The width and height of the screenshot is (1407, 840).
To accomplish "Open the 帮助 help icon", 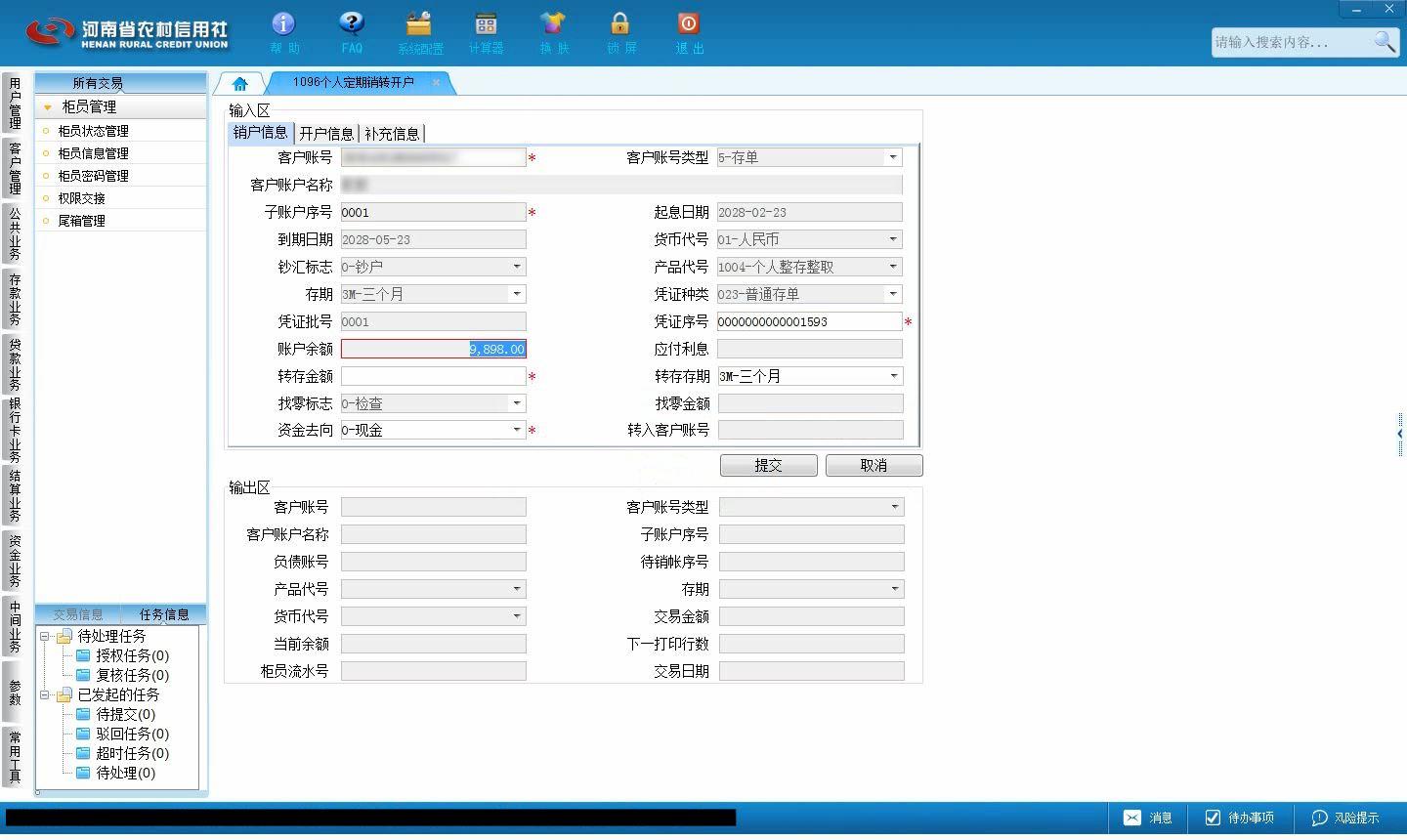I will (283, 23).
